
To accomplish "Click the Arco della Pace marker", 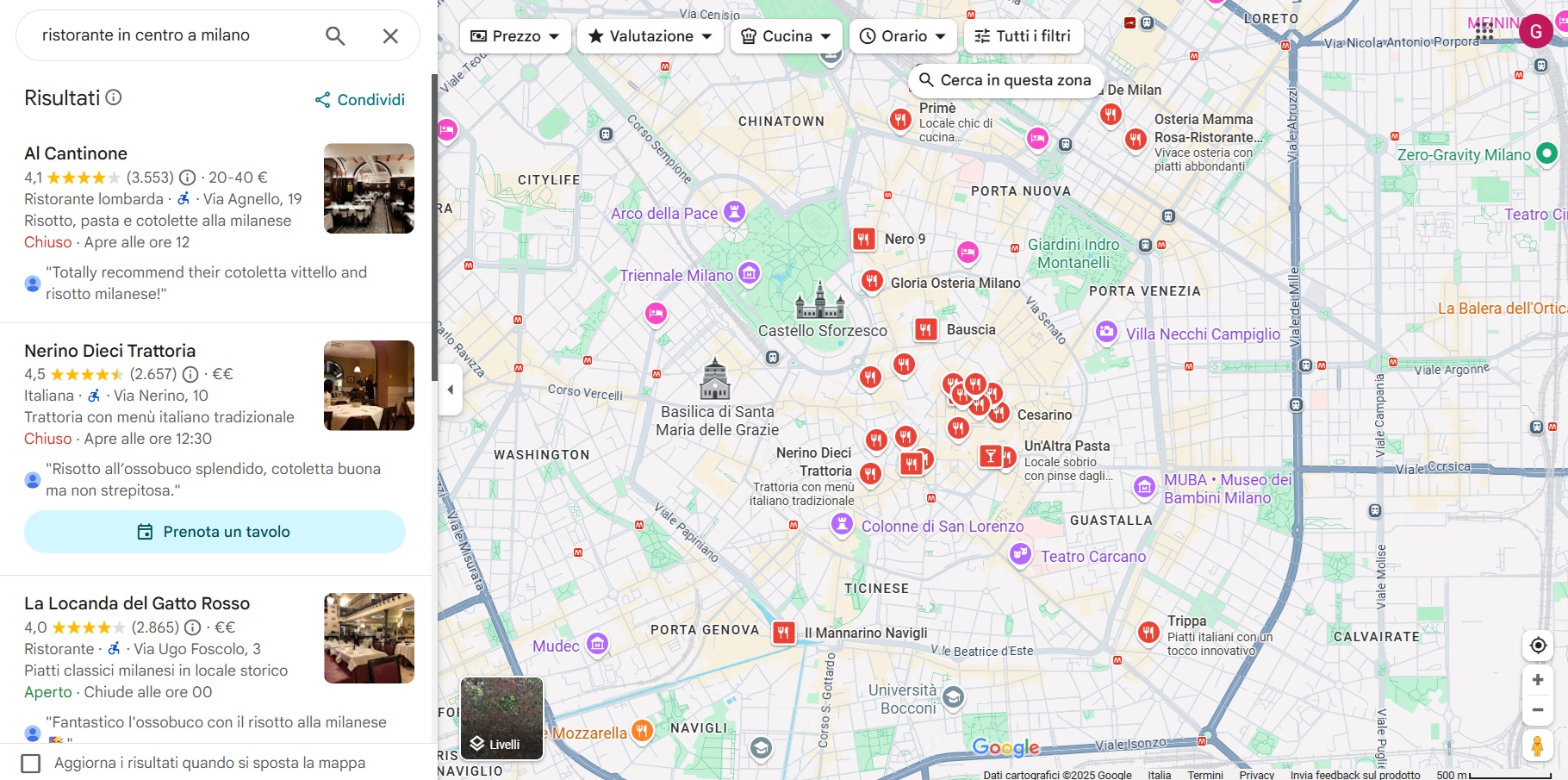I will (x=734, y=211).
